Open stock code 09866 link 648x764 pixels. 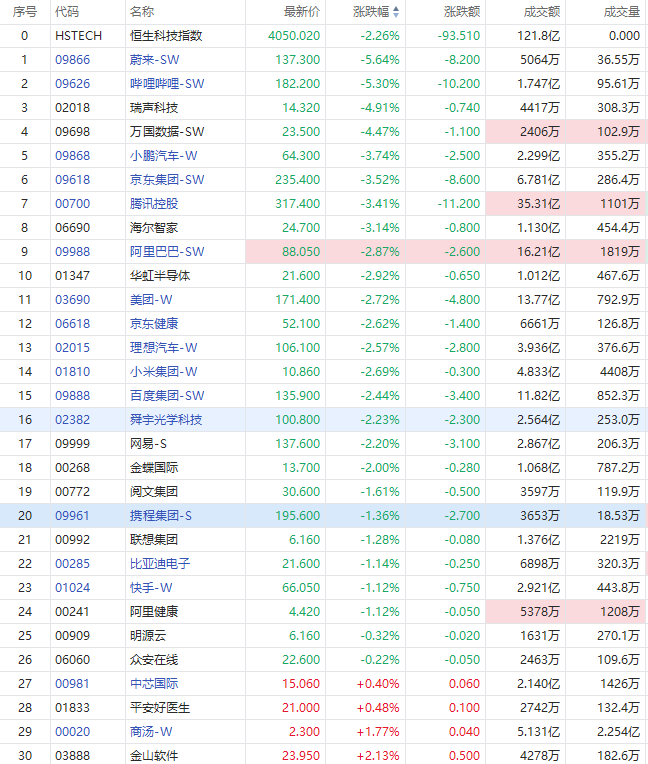(x=73, y=59)
